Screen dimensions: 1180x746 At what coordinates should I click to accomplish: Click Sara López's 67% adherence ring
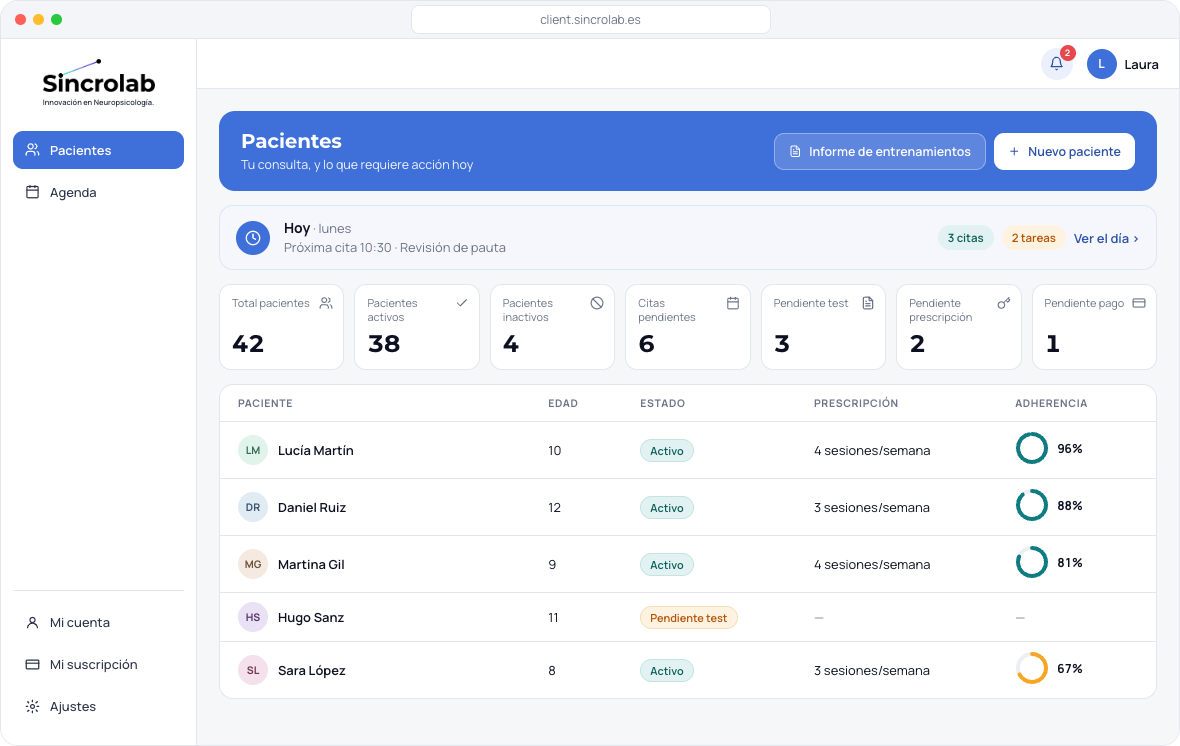[1032, 668]
